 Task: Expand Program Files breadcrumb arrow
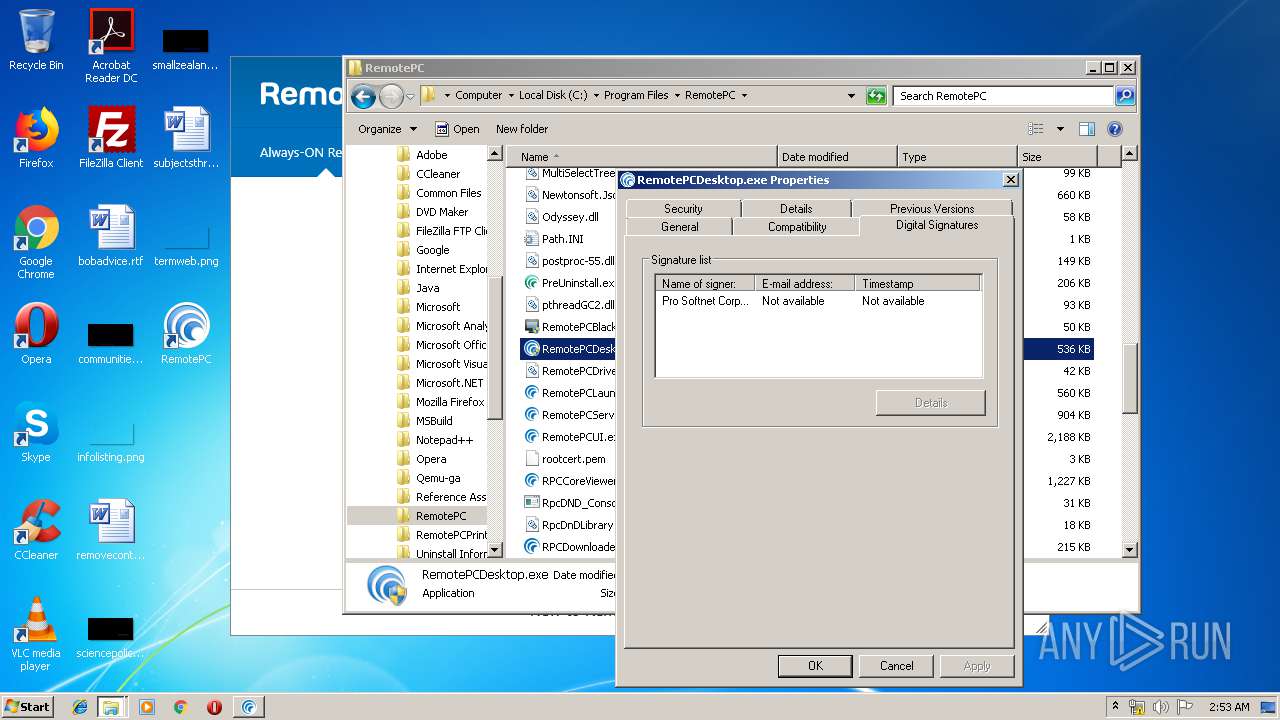pyautogui.click(x=677, y=96)
